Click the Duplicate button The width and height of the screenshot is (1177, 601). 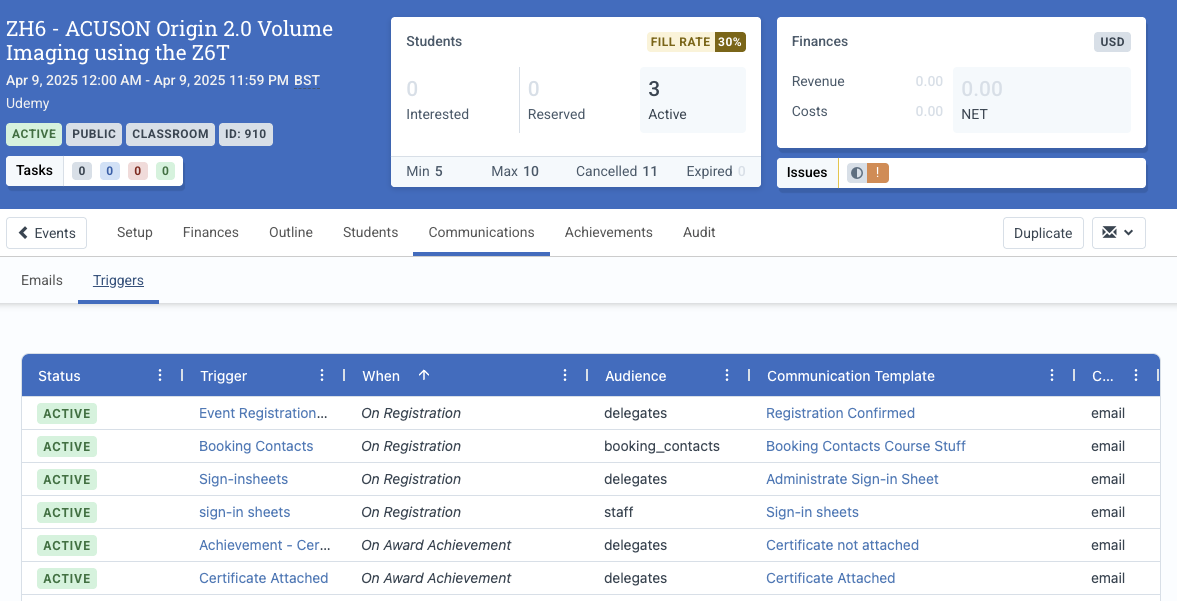1043,233
